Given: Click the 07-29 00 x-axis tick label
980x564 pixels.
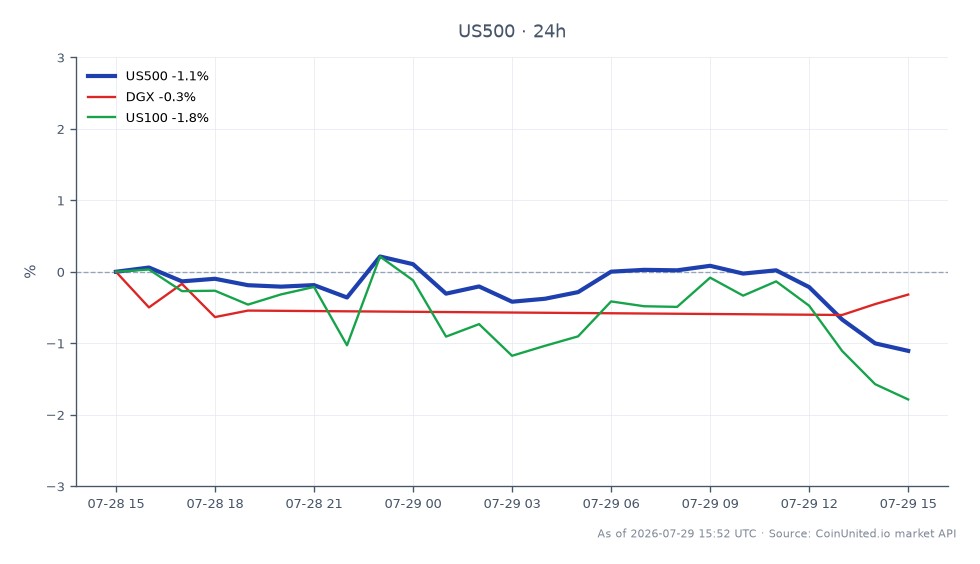Looking at the screenshot, I should coord(413,504).
